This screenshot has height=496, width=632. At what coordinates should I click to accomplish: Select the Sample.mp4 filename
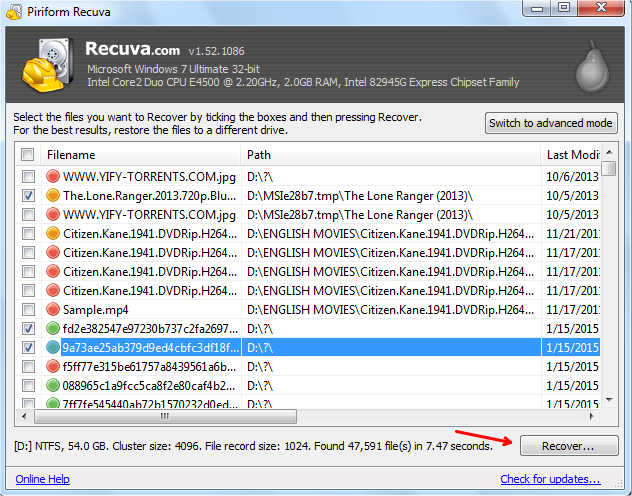[x=96, y=310]
